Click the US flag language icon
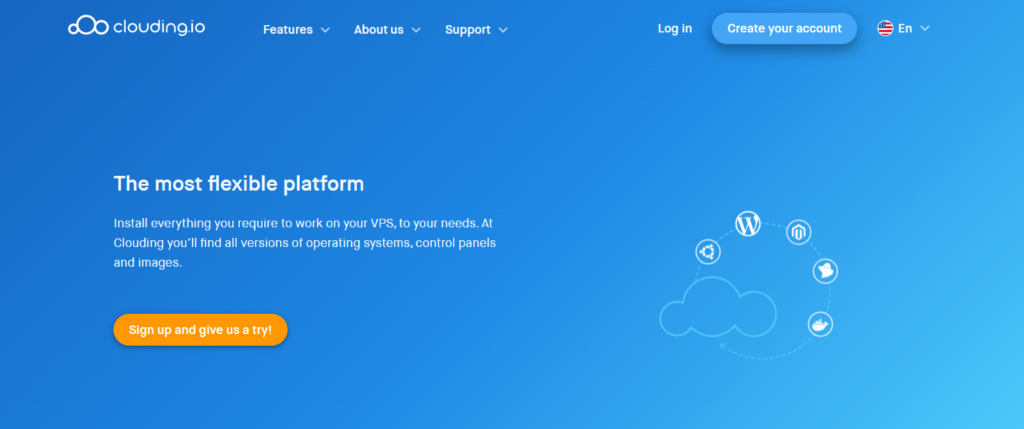1024x429 pixels. tap(885, 29)
